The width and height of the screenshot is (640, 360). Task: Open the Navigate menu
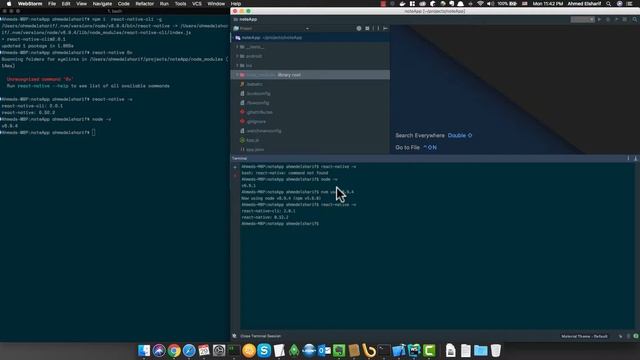tap(102, 4)
